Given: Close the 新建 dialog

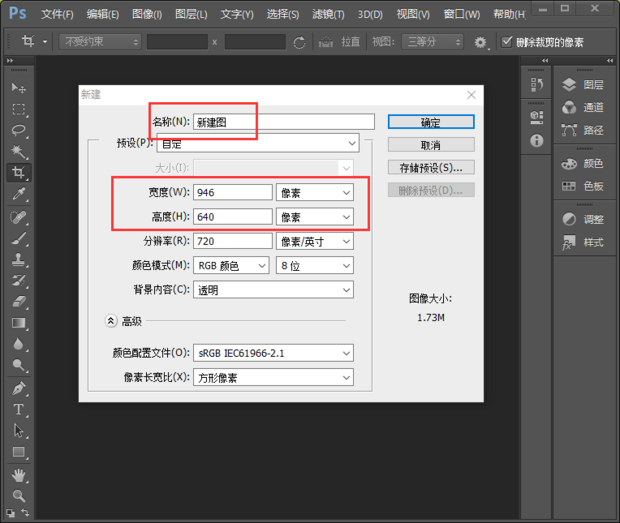Looking at the screenshot, I should click(x=471, y=95).
